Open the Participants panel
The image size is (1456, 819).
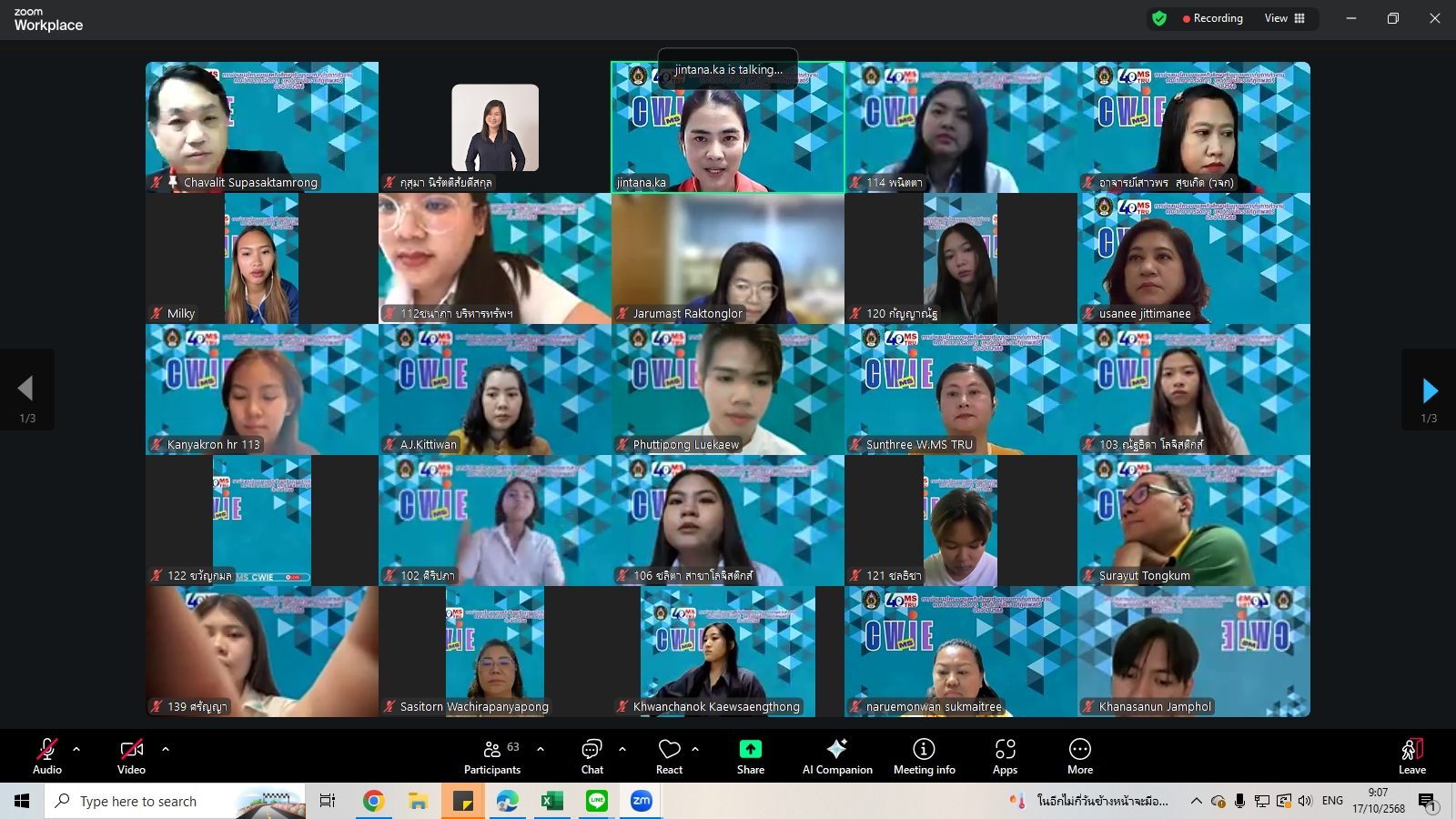click(x=491, y=755)
